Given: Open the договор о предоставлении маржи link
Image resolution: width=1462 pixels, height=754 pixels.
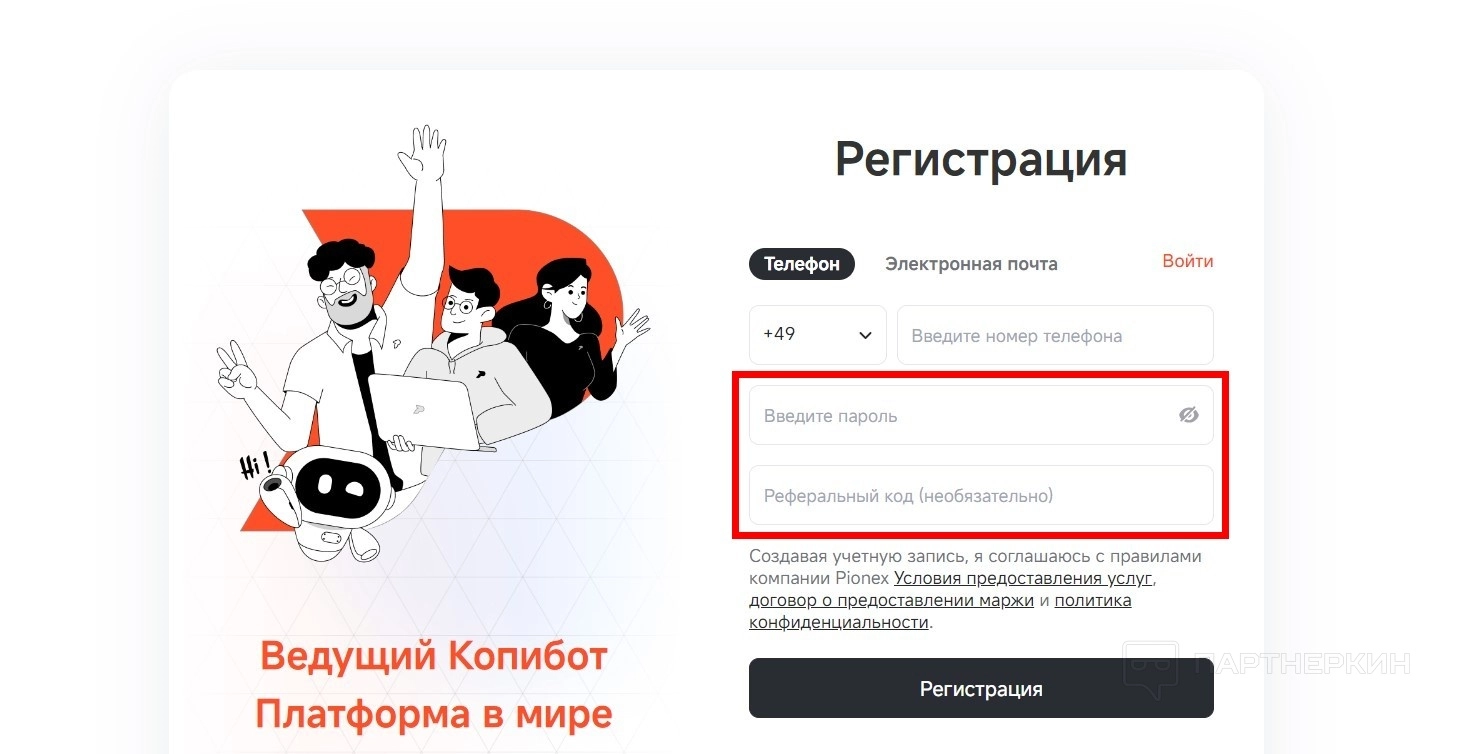Looking at the screenshot, I should click(x=891, y=600).
